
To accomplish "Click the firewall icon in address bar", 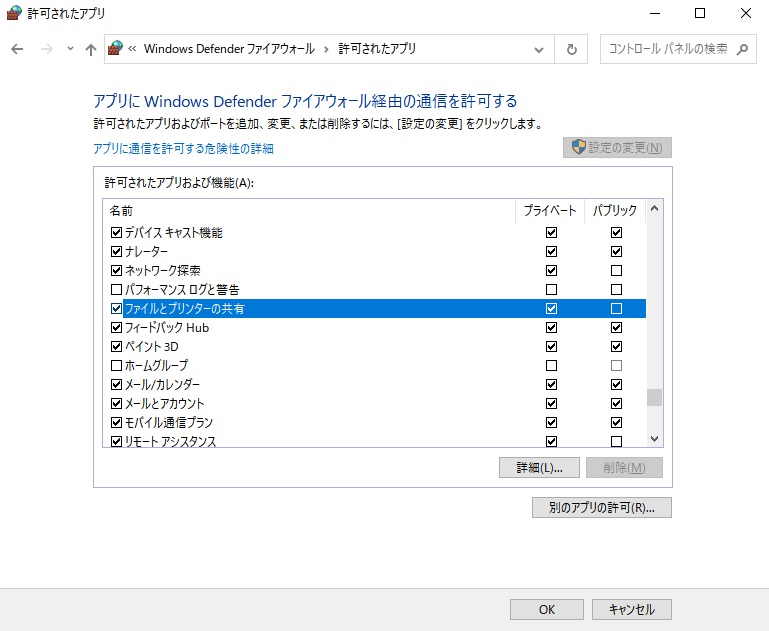I will [115, 48].
